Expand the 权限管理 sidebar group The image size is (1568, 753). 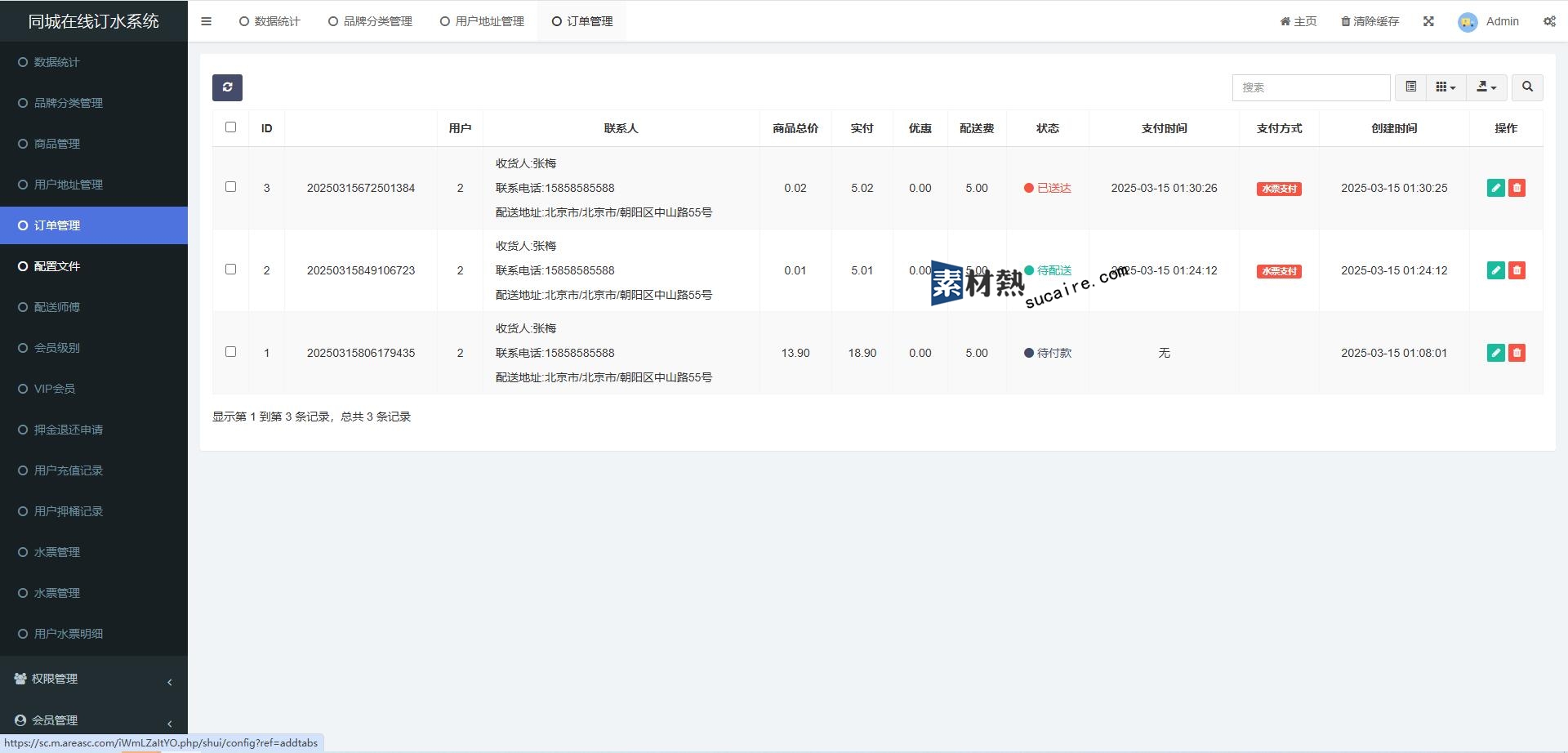[x=94, y=679]
